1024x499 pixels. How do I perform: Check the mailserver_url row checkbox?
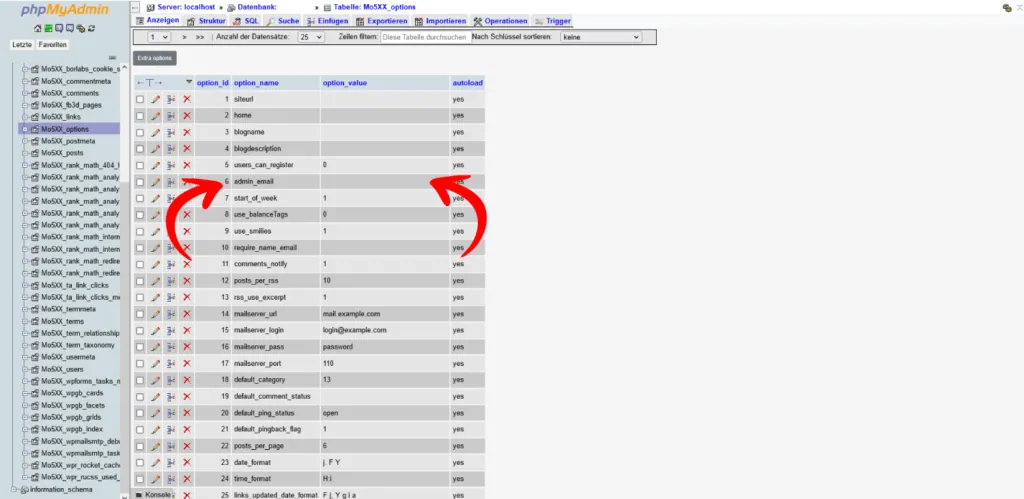tap(140, 314)
